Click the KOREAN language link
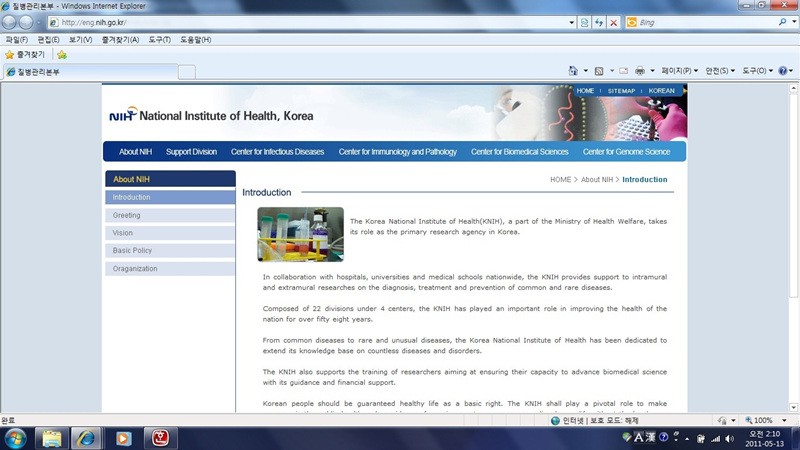The image size is (800, 450). (661, 91)
